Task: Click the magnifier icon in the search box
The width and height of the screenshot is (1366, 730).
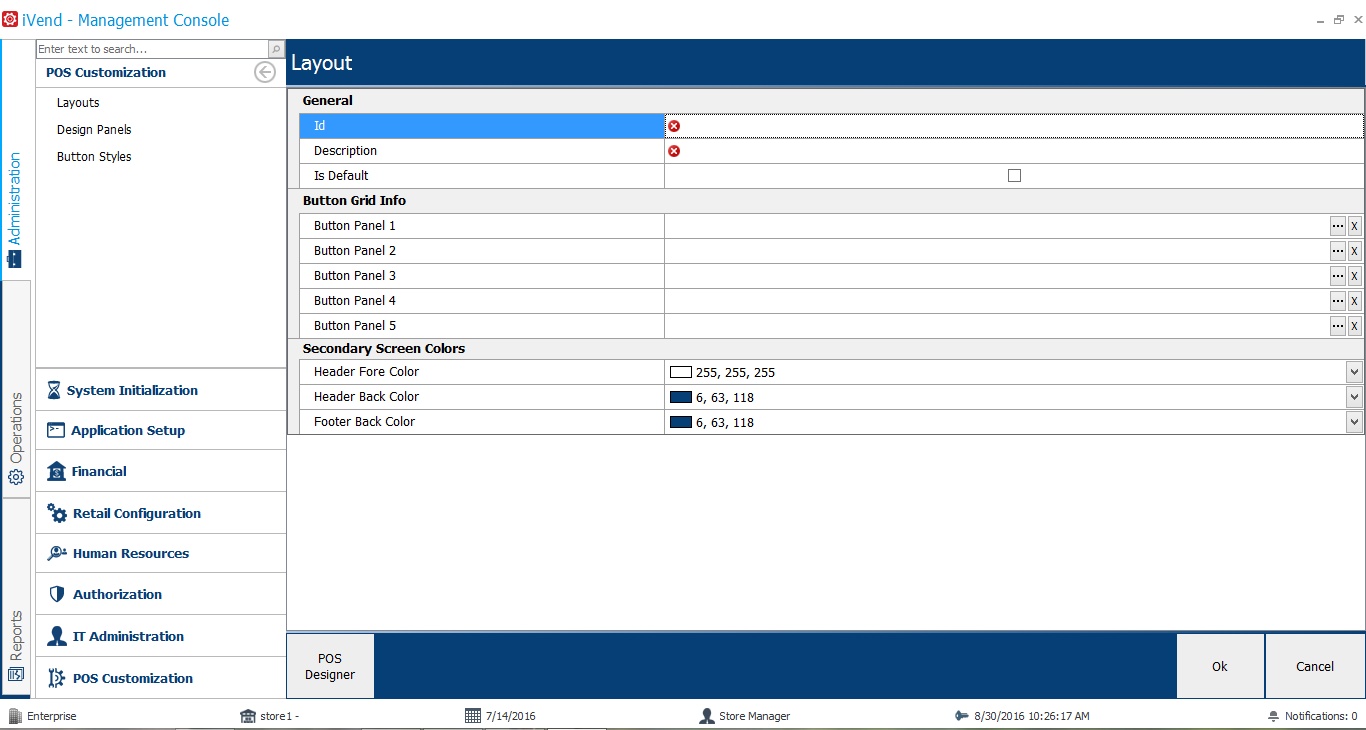Action: 276,49
